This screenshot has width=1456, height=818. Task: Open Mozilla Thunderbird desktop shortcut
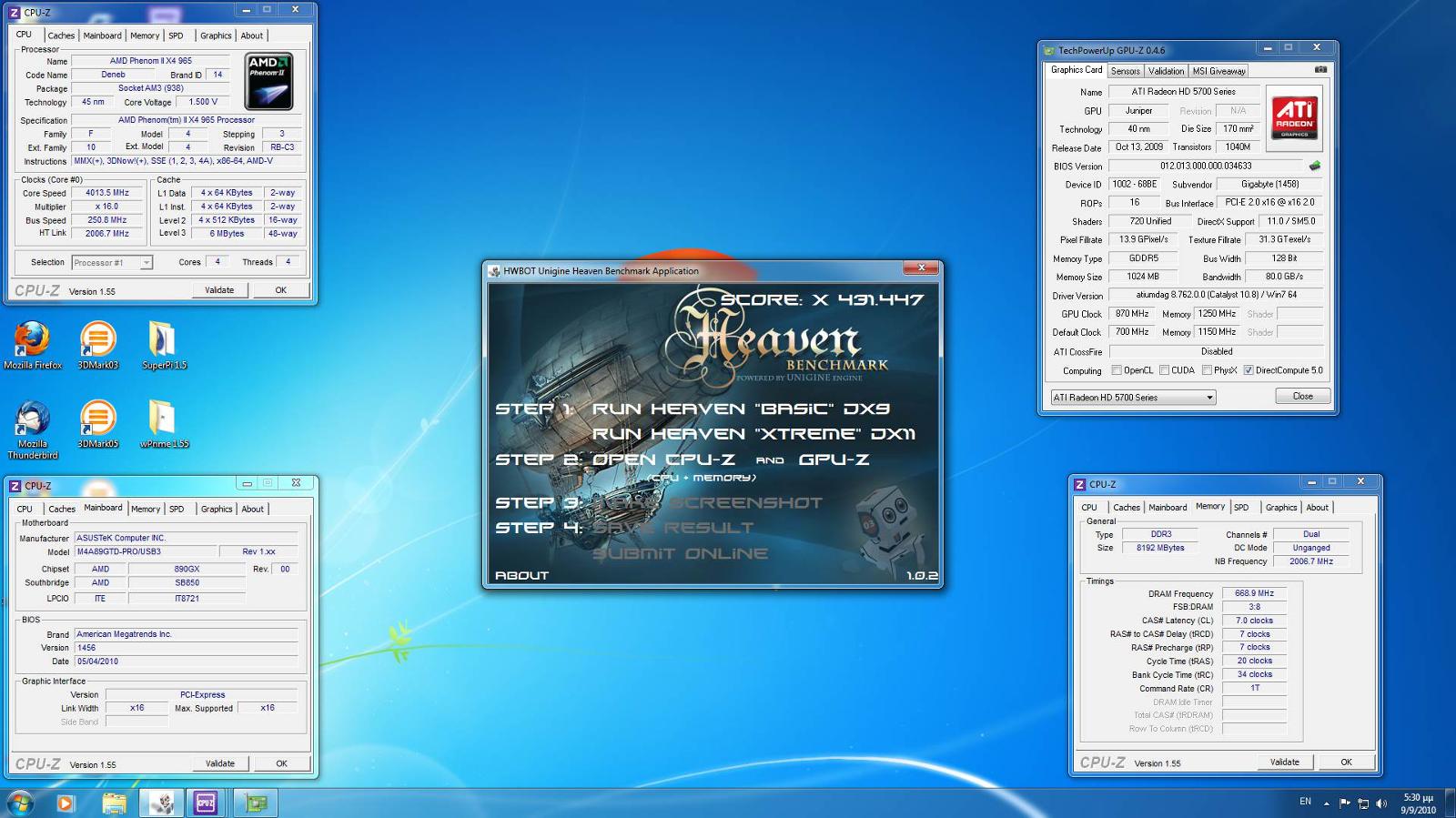pos(33,429)
